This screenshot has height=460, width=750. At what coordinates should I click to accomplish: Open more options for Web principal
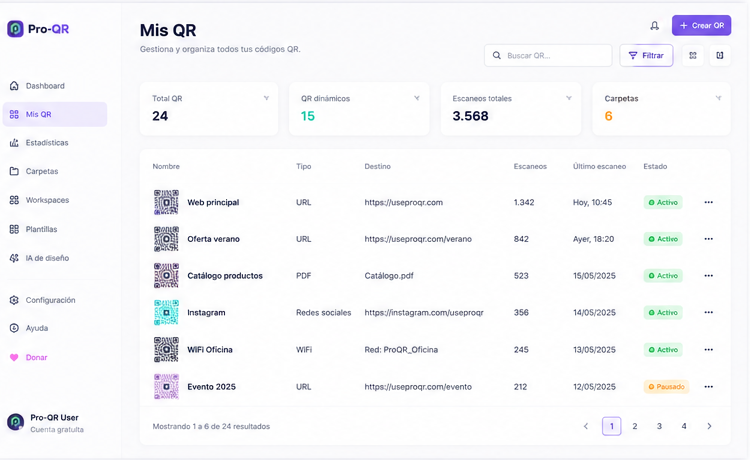click(708, 202)
